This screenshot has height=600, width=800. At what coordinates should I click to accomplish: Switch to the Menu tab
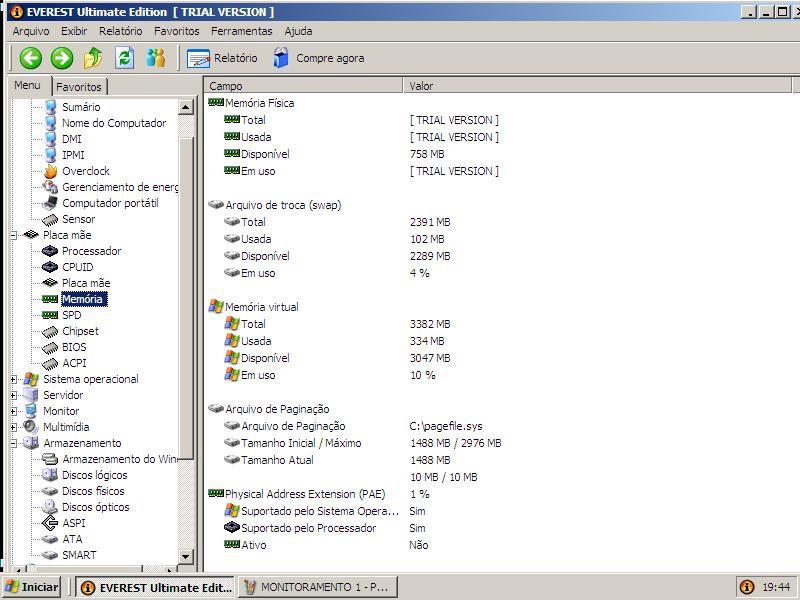click(x=28, y=85)
